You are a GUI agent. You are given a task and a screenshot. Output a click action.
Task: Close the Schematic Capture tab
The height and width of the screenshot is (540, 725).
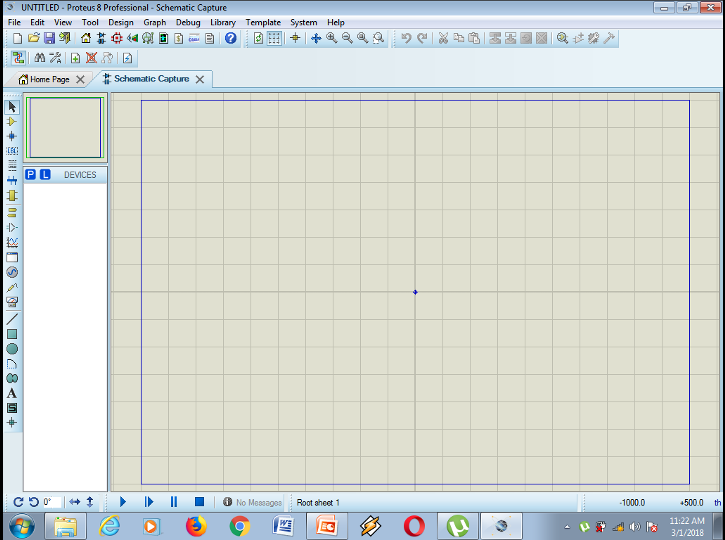(x=200, y=79)
